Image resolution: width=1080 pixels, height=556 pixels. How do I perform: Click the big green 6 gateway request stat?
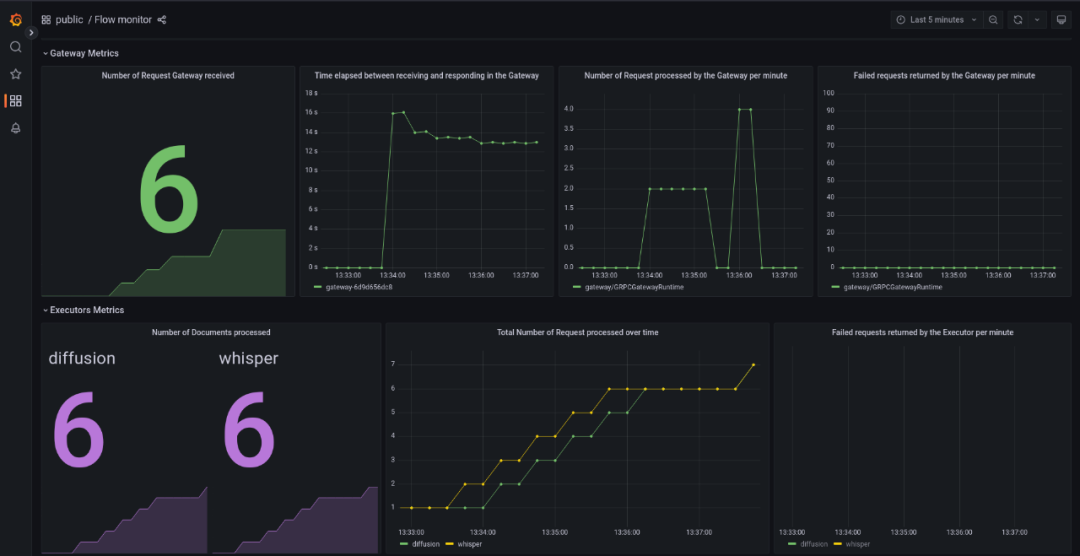tap(169, 188)
